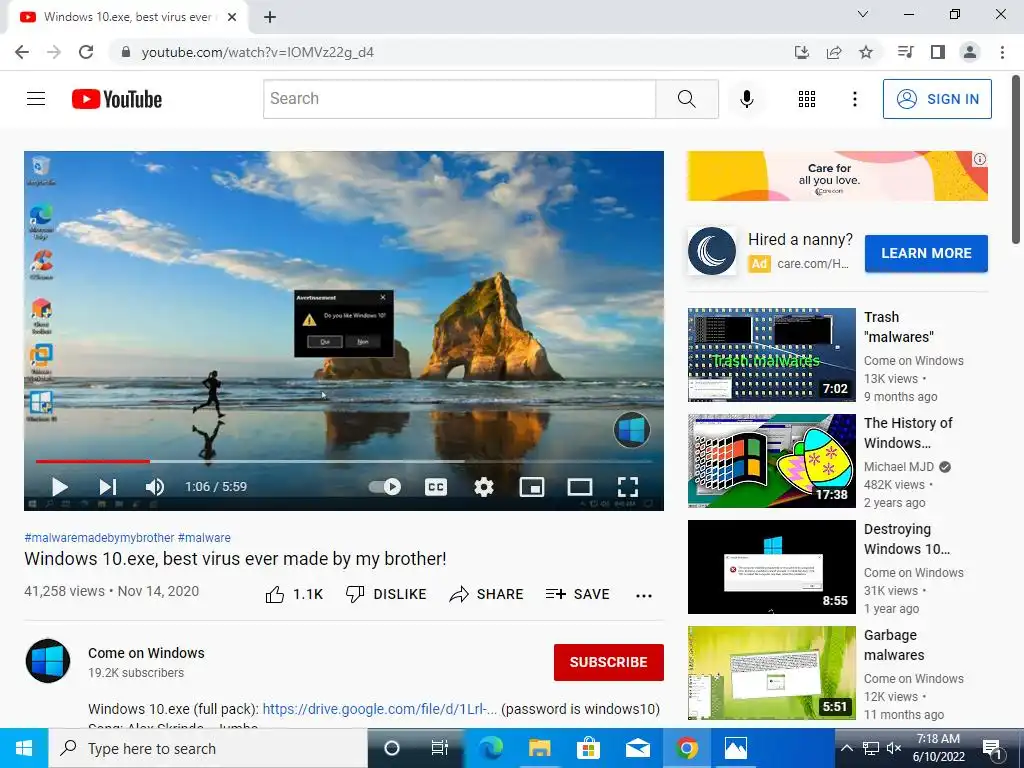Save video to a playlist
1024x768 pixels.
click(x=577, y=594)
